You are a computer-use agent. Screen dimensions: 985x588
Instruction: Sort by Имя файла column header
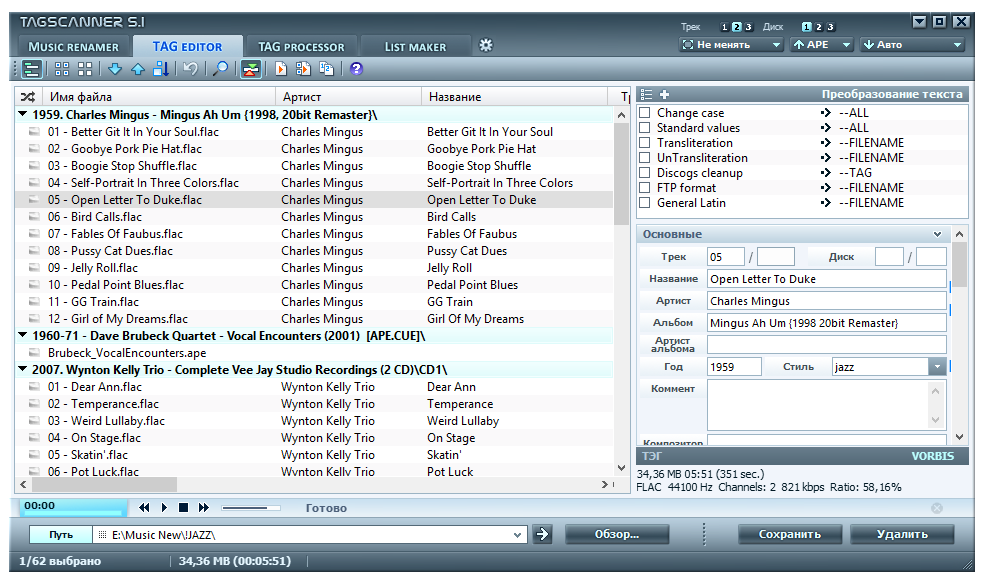point(159,97)
